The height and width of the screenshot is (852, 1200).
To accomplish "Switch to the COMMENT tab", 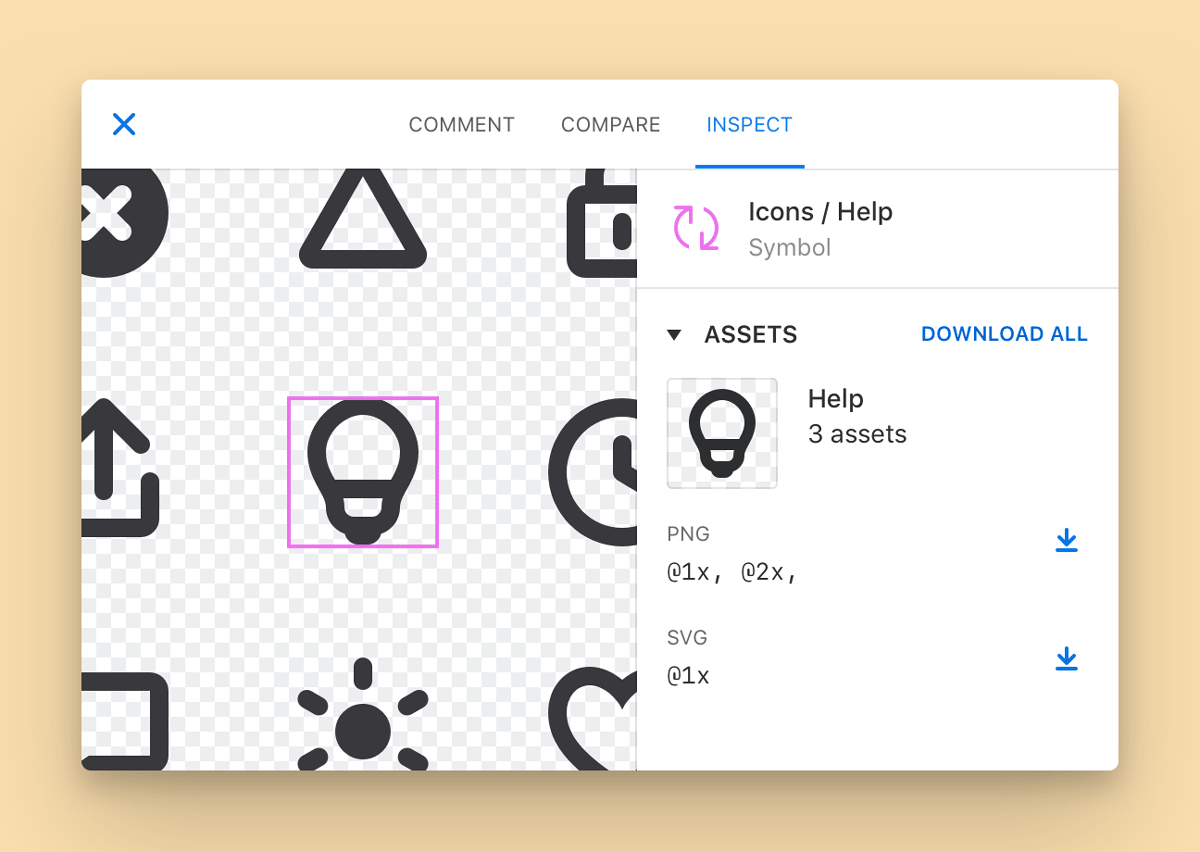I will tap(461, 124).
